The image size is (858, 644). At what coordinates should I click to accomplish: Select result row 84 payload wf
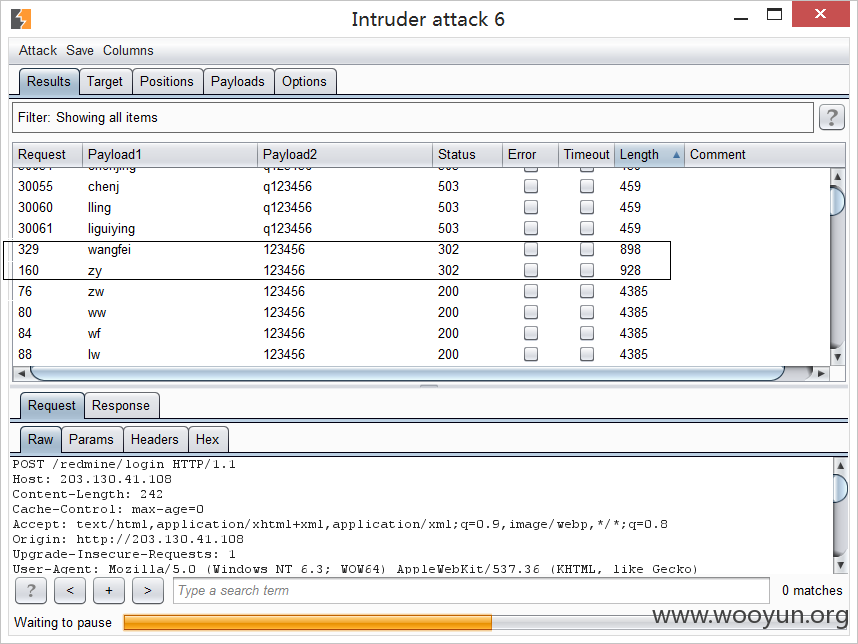[x=421, y=334]
